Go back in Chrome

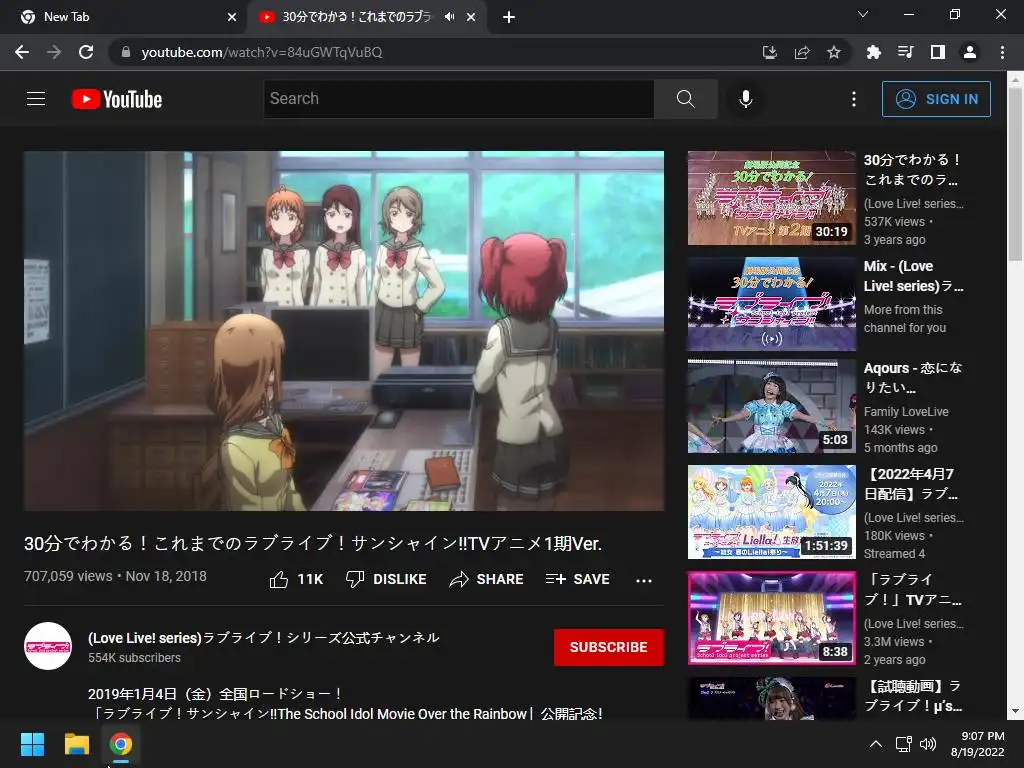22,52
